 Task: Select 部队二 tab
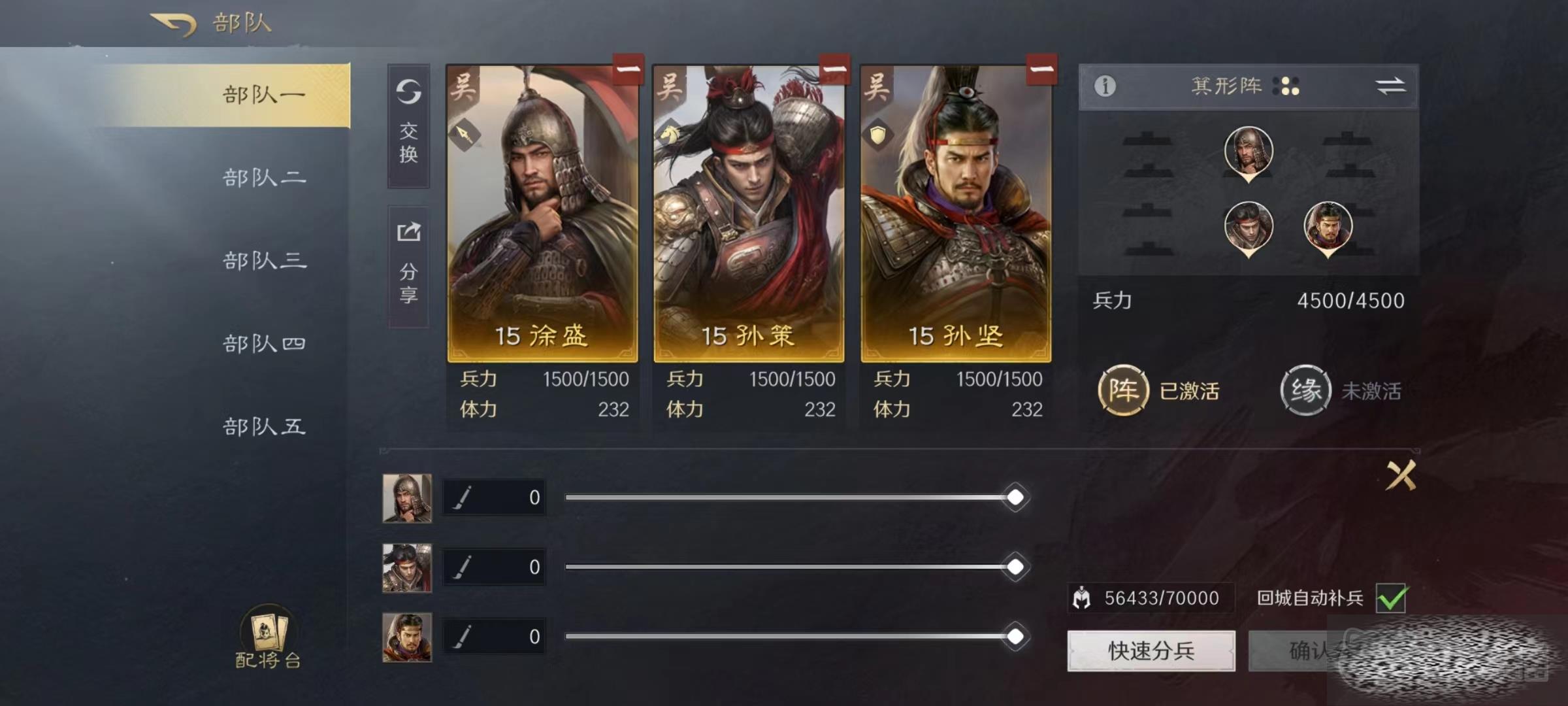tap(264, 178)
